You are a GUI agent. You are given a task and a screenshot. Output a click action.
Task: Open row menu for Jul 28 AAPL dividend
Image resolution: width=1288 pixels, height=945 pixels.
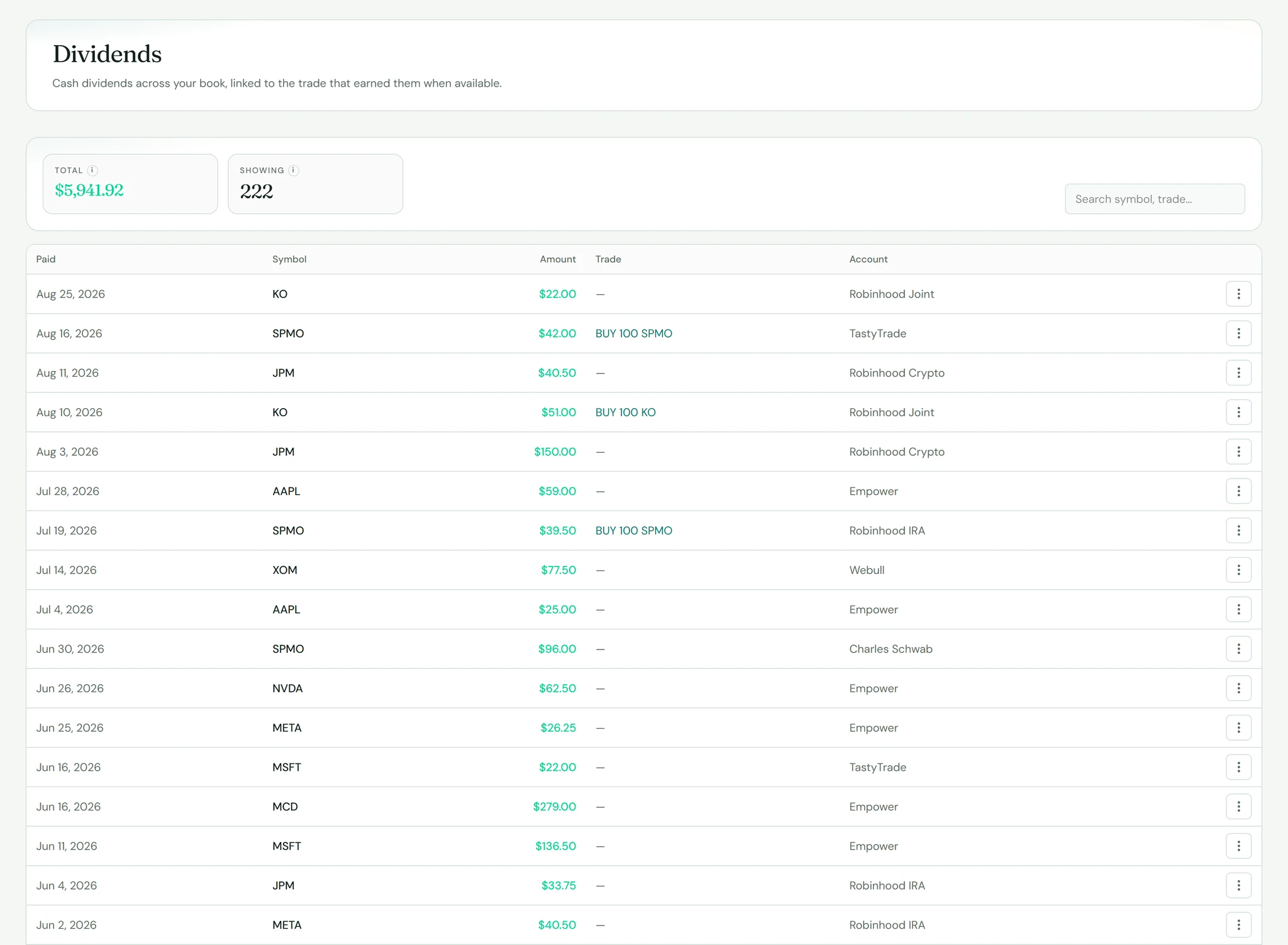pyautogui.click(x=1238, y=491)
